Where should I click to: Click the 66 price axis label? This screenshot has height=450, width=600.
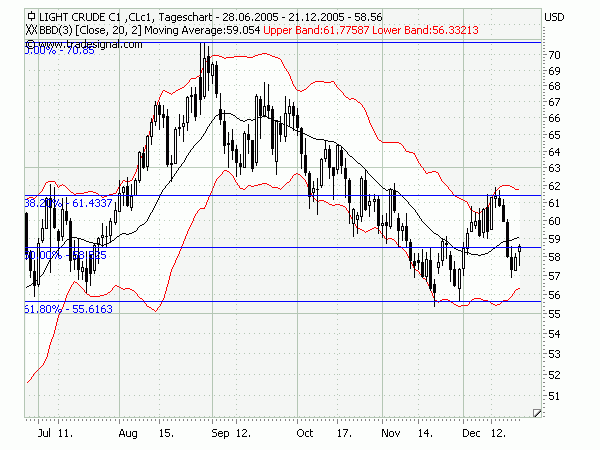(x=554, y=118)
